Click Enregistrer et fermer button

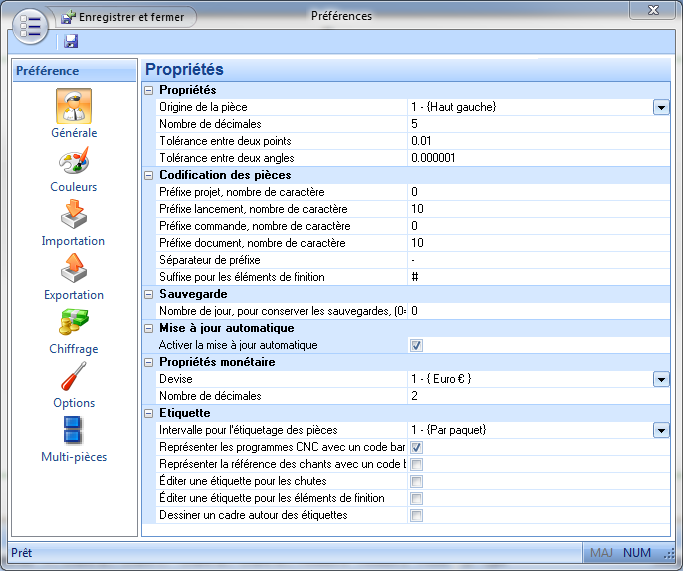(125, 17)
